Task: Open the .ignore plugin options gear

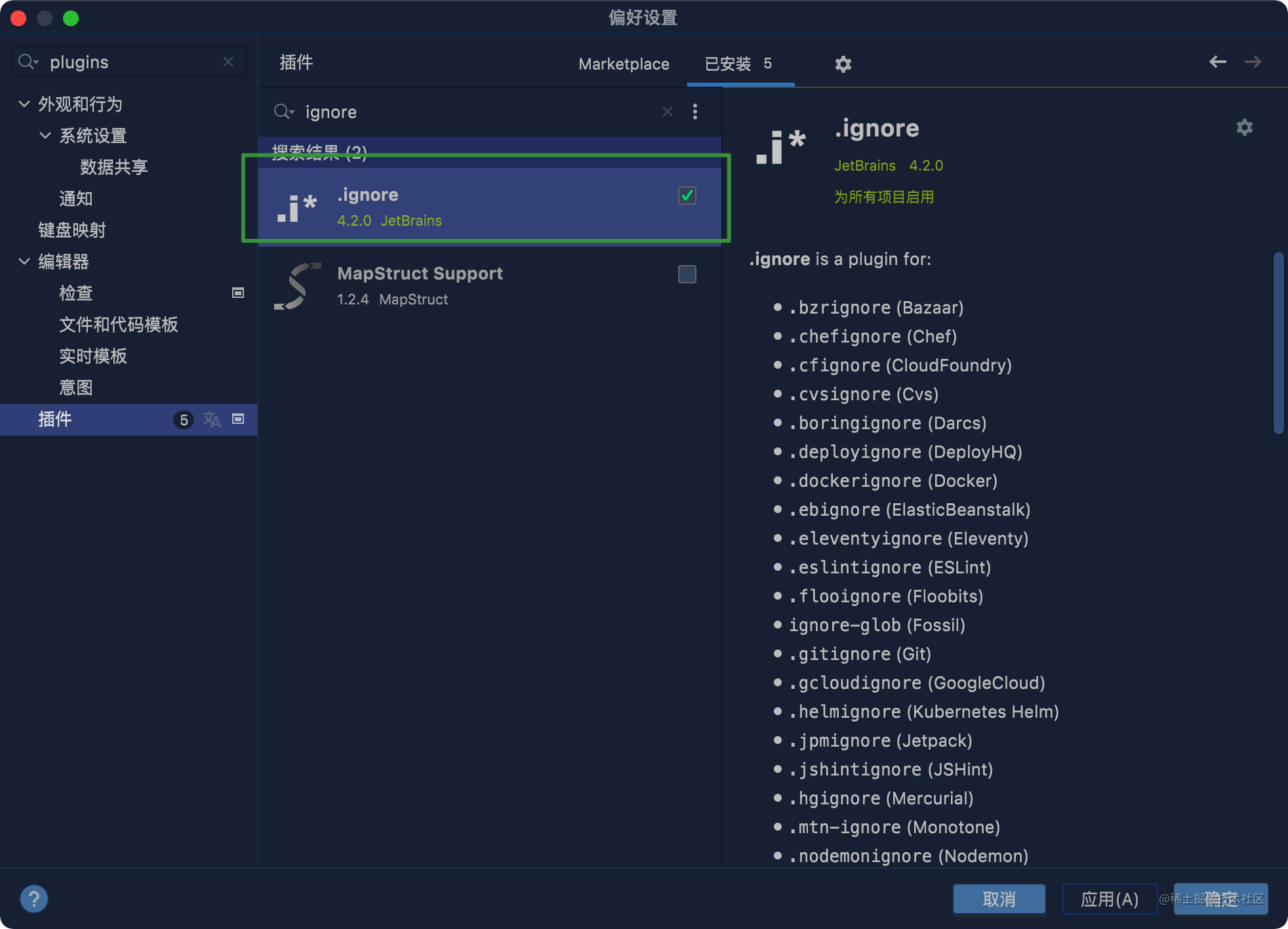Action: [x=1243, y=127]
